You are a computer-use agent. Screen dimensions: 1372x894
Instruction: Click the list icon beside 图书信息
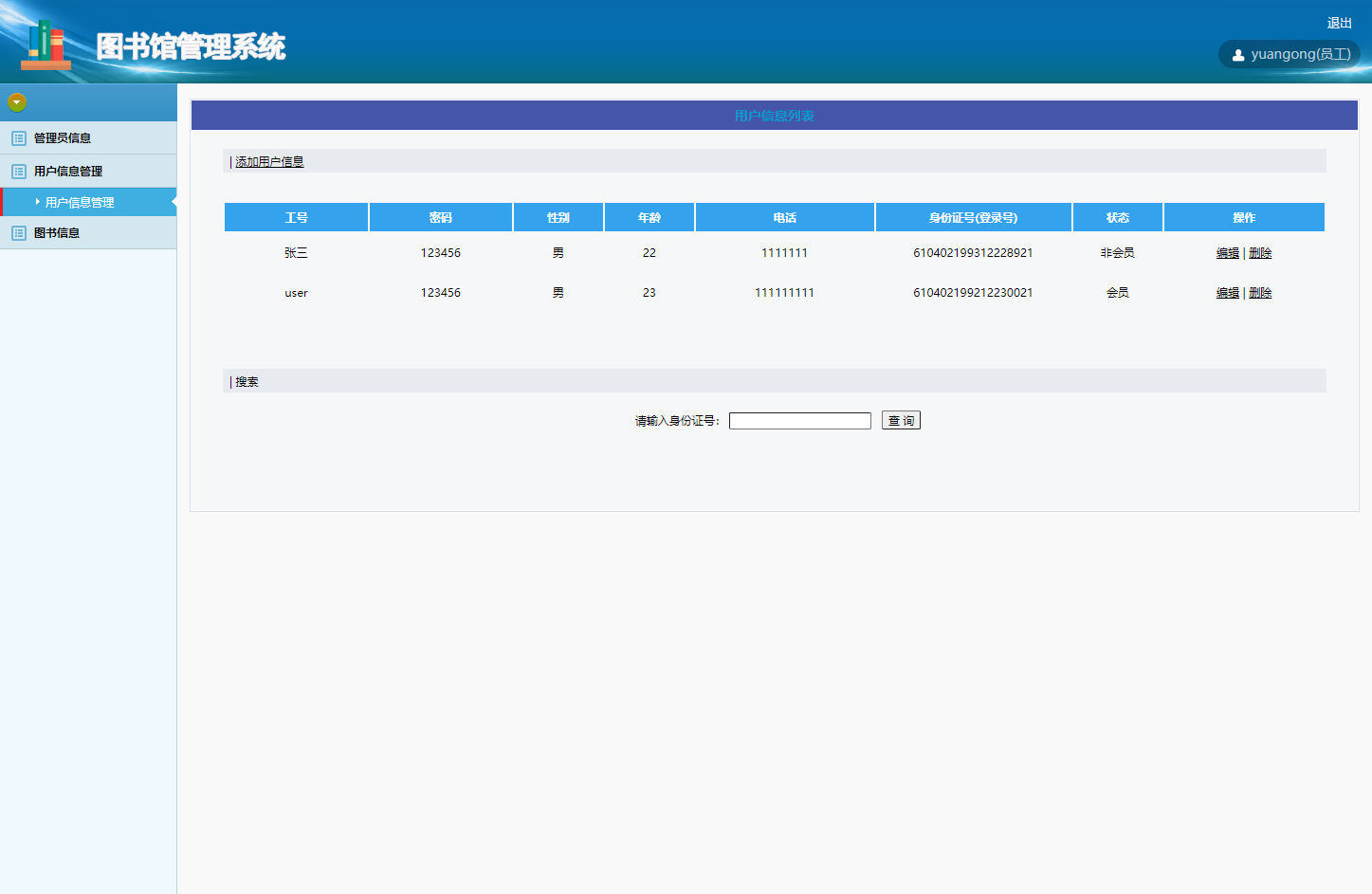pos(19,233)
